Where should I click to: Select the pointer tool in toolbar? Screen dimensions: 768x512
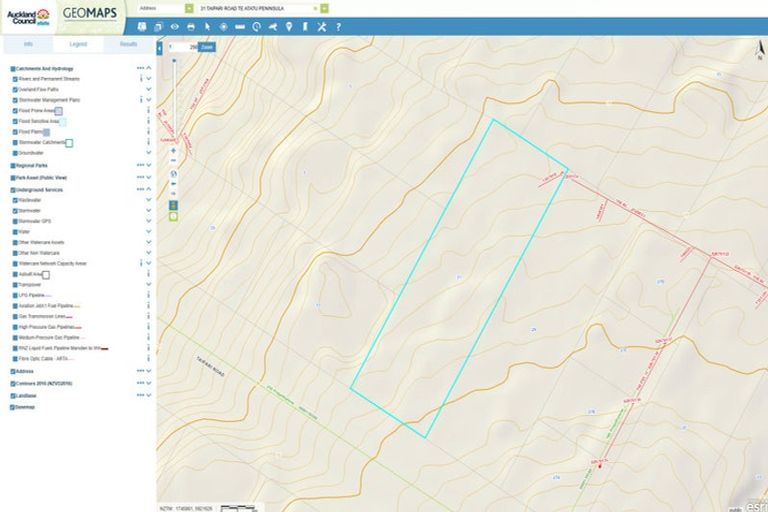[x=207, y=26]
